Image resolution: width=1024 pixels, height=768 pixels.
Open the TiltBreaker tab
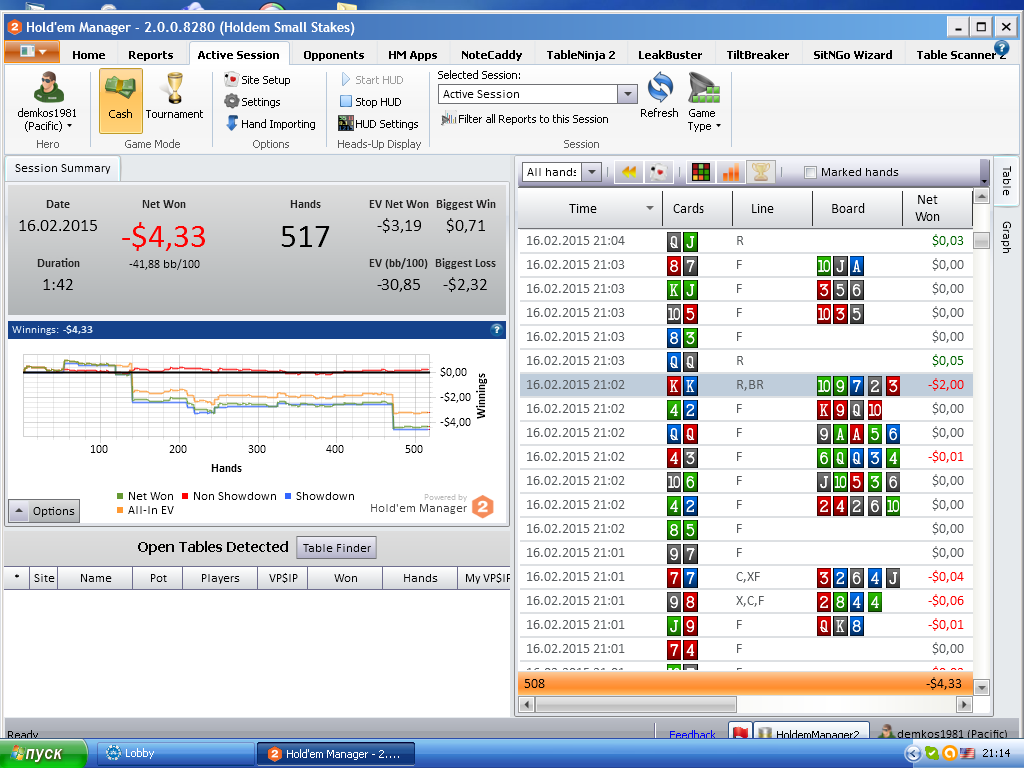tap(758, 55)
